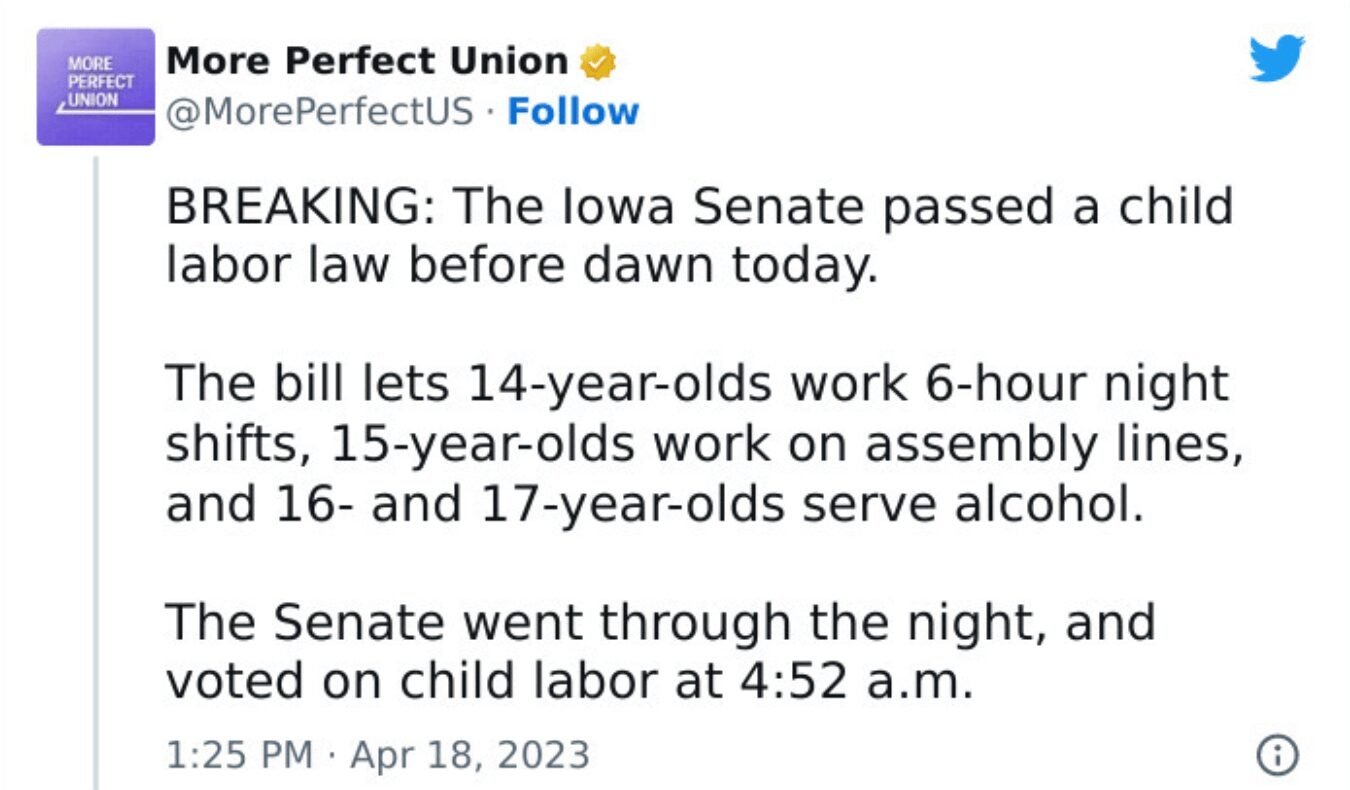Click the gold verified badge

[599, 63]
